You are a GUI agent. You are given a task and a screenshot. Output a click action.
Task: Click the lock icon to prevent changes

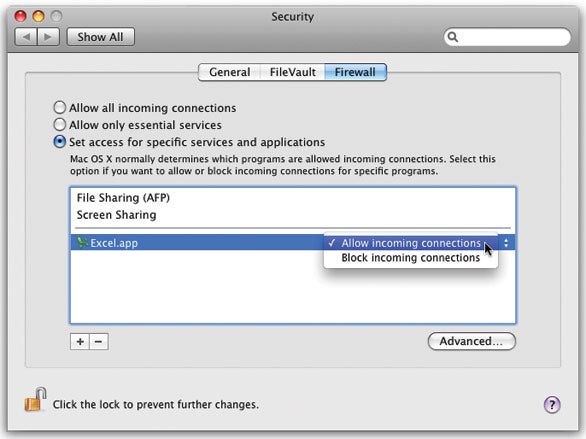pyautogui.click(x=35, y=400)
